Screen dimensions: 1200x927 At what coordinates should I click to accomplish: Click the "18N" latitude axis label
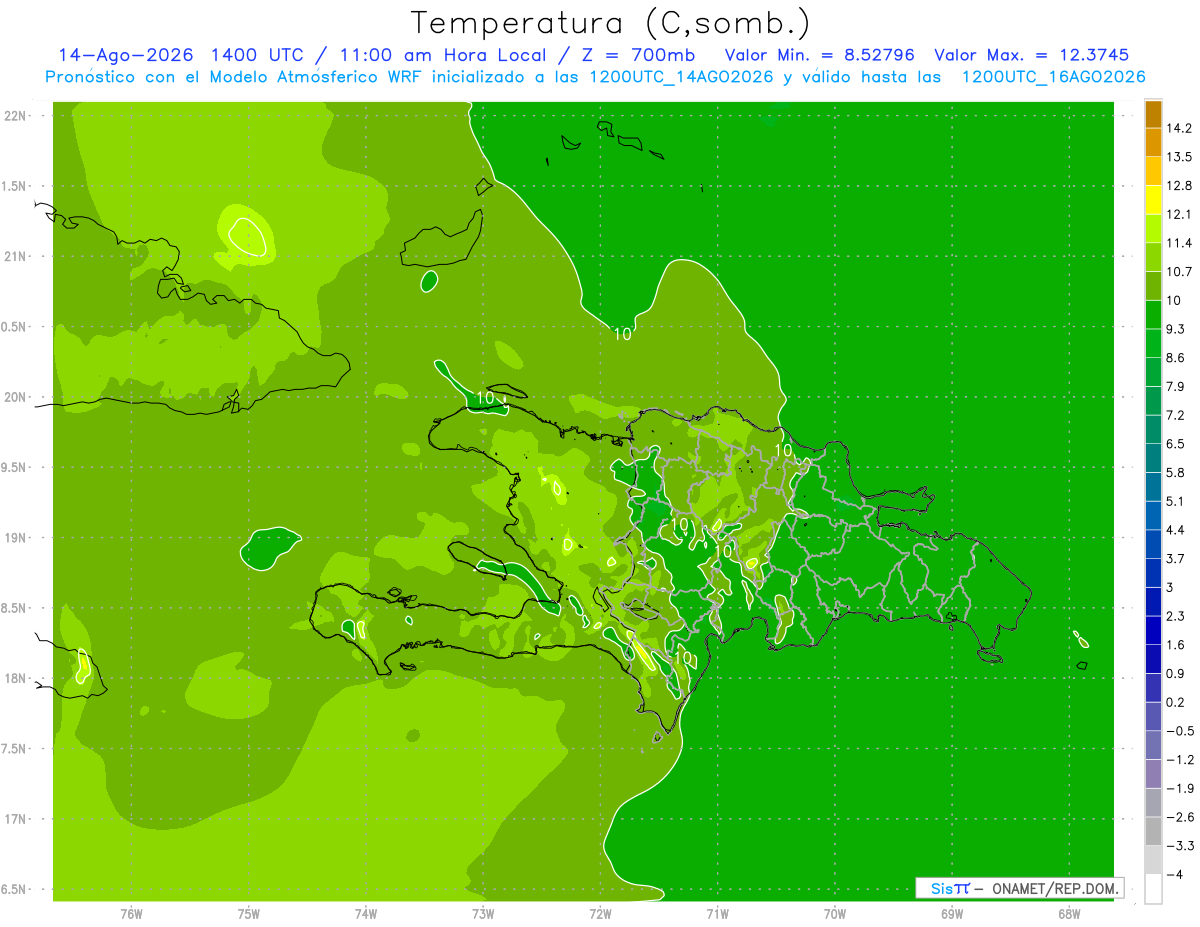[x=14, y=679]
